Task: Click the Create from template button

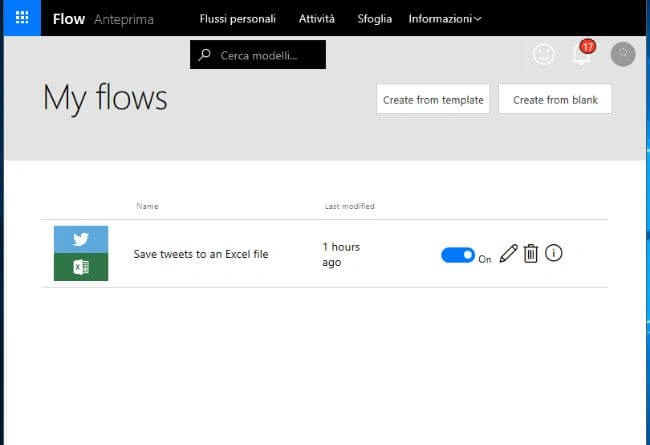Action: 433,99
